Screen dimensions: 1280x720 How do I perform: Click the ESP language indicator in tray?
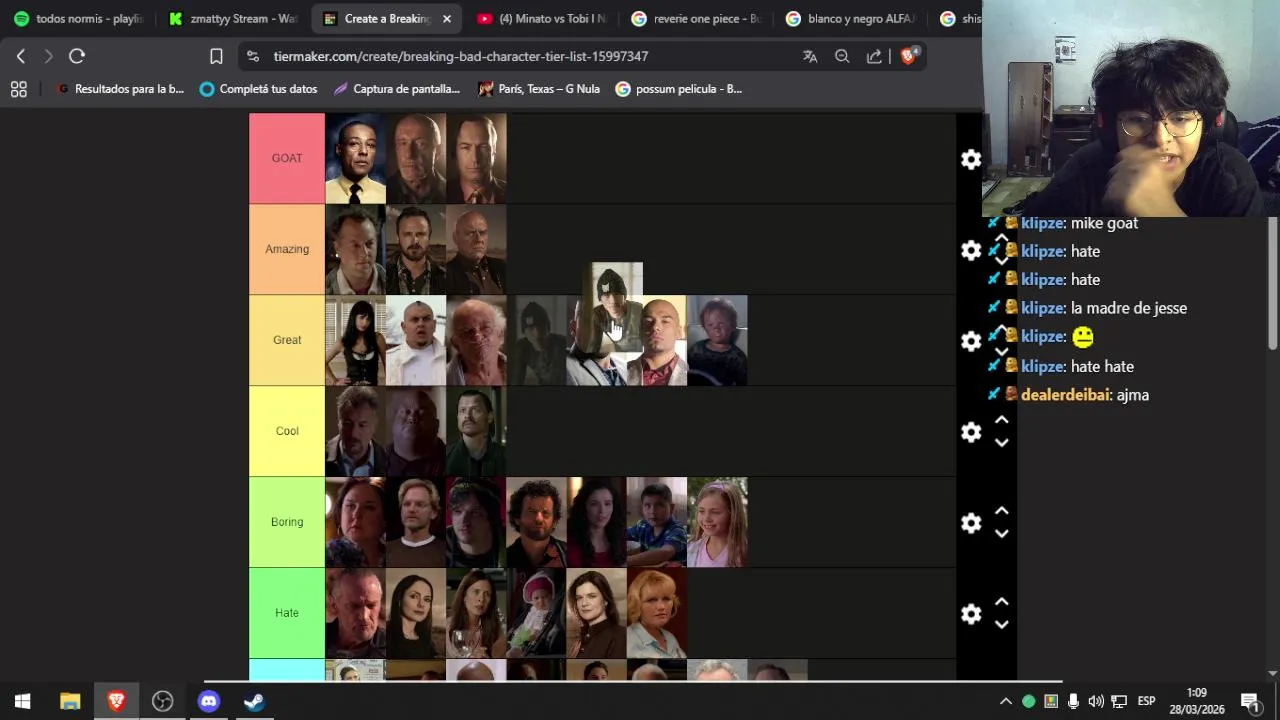click(1146, 701)
